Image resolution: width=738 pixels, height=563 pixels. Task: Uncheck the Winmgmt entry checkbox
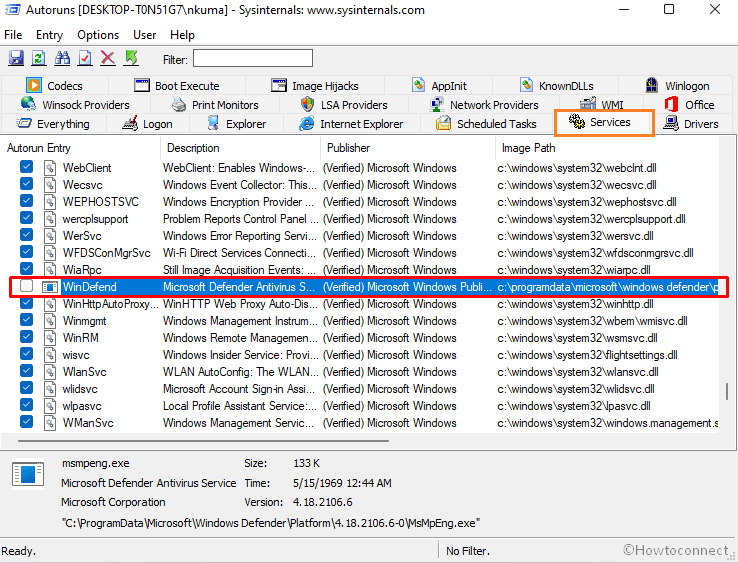(27, 320)
